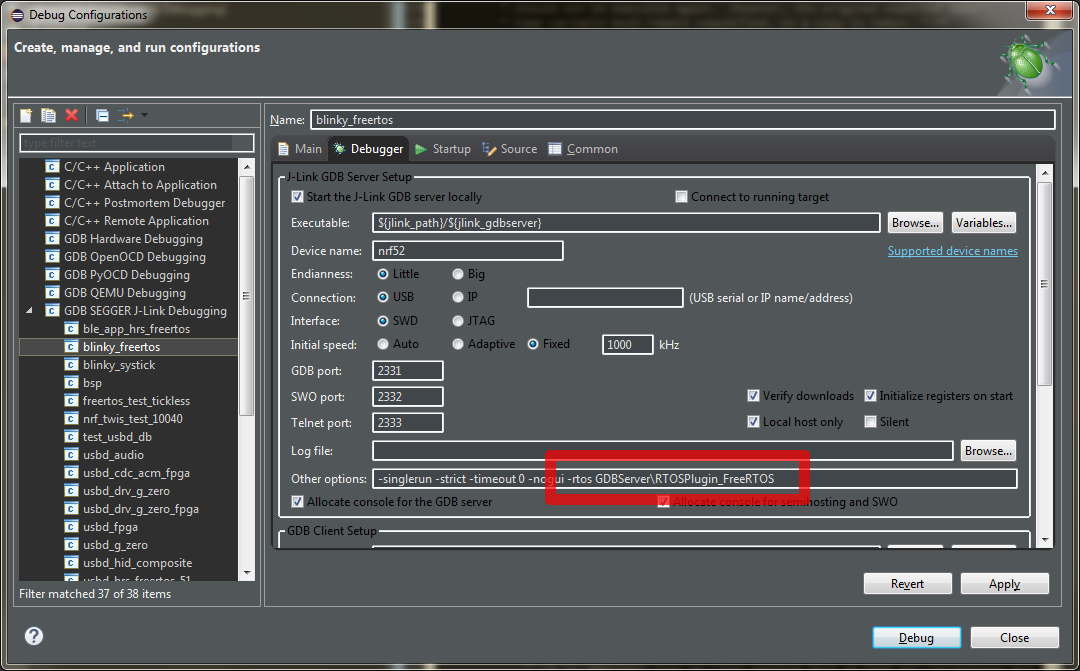Select C/C++ Attach to Application type

click(141, 185)
